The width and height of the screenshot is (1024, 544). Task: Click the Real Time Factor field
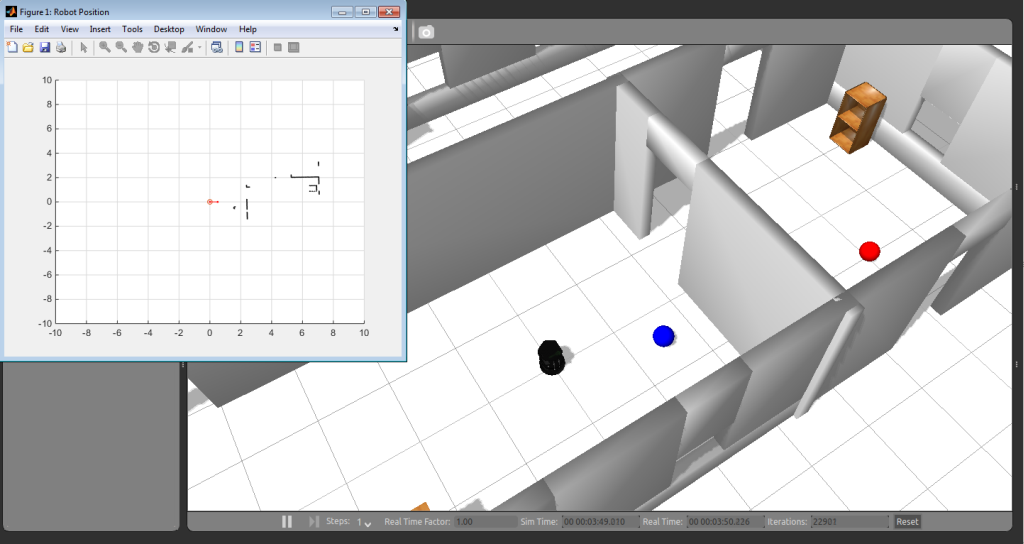(x=486, y=522)
